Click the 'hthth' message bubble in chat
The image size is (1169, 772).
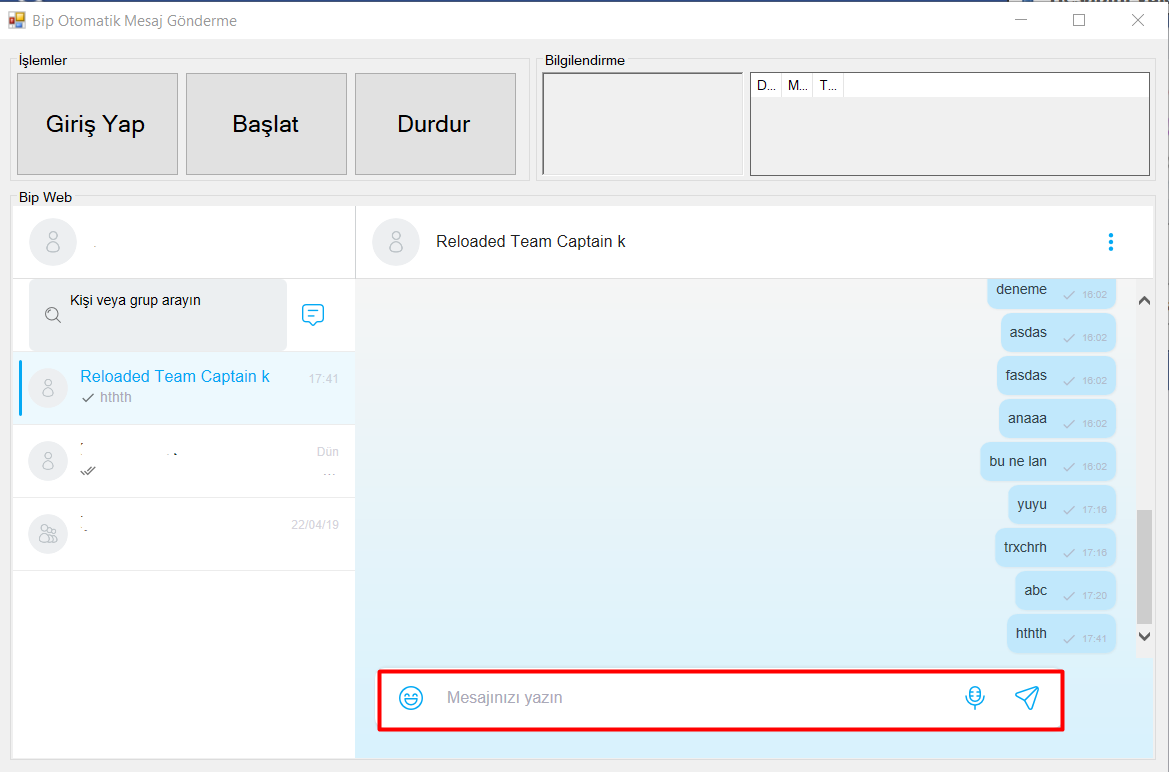(x=1061, y=634)
